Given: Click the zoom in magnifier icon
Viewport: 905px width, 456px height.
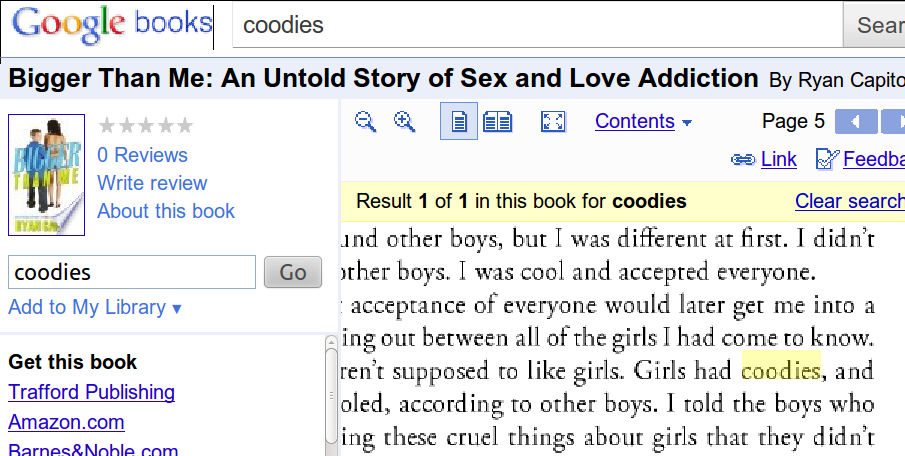Looking at the screenshot, I should tap(404, 122).
